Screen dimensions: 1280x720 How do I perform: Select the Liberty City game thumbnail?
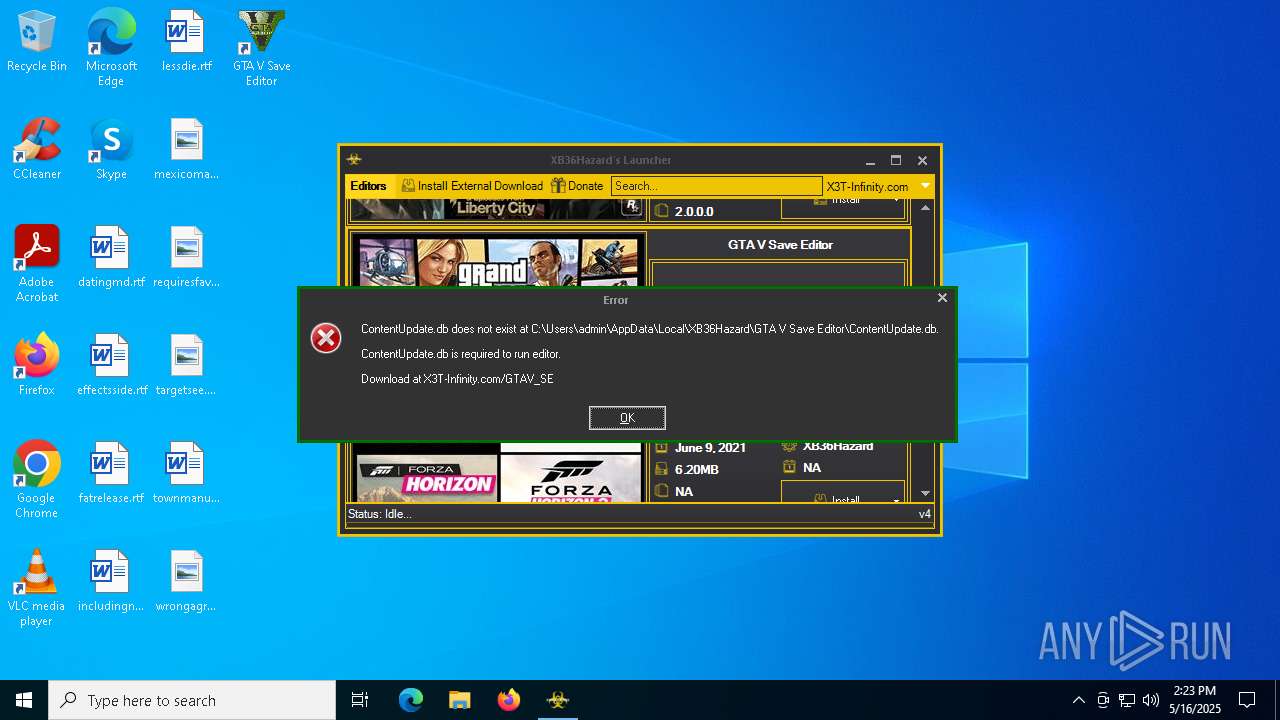pos(496,208)
